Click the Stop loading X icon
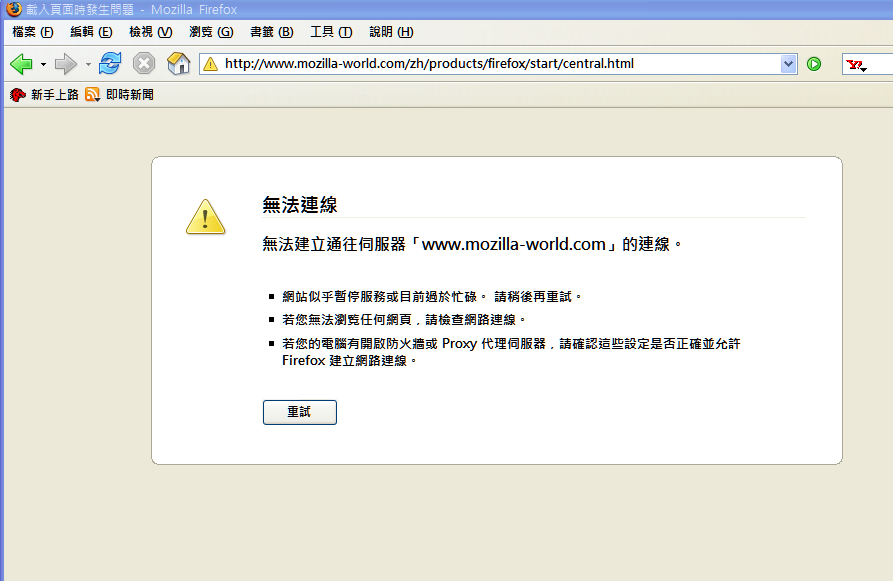The image size is (893, 581). (x=144, y=63)
